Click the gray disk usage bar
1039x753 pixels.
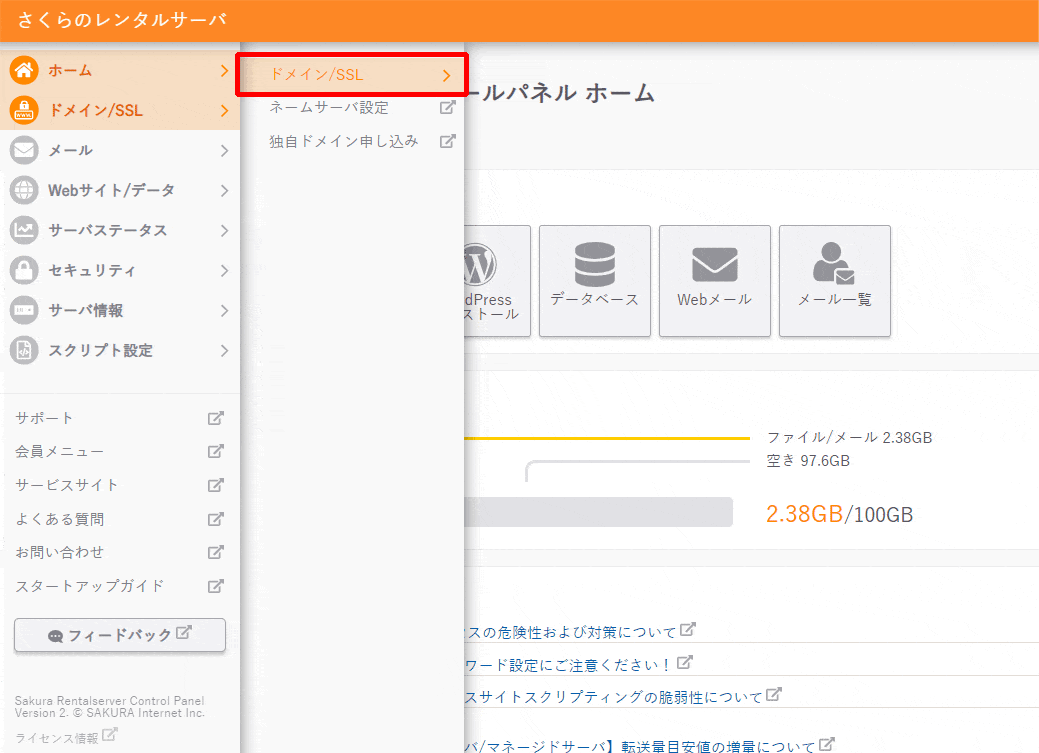598,512
